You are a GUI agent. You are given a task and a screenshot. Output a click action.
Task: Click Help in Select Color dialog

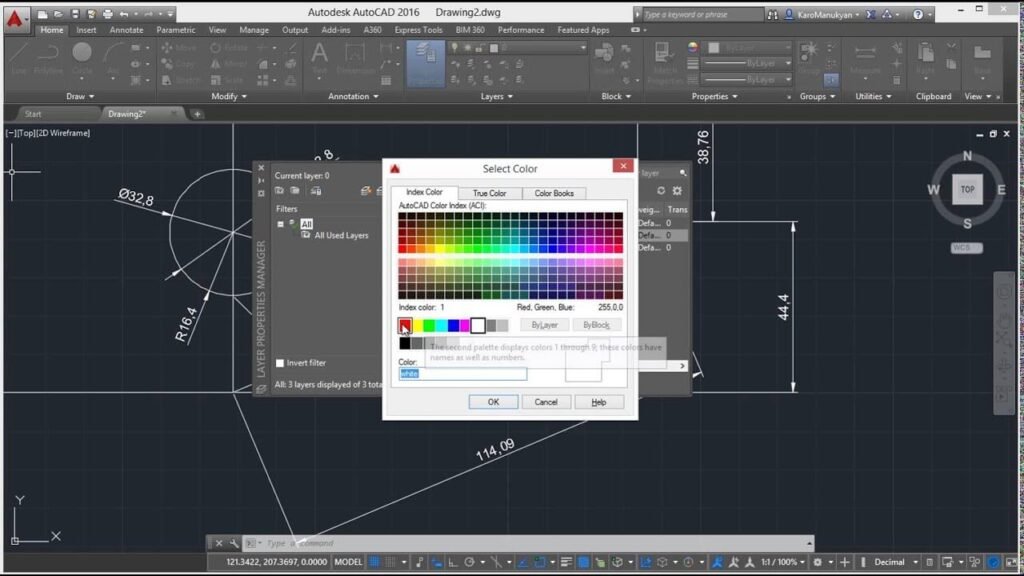point(599,402)
